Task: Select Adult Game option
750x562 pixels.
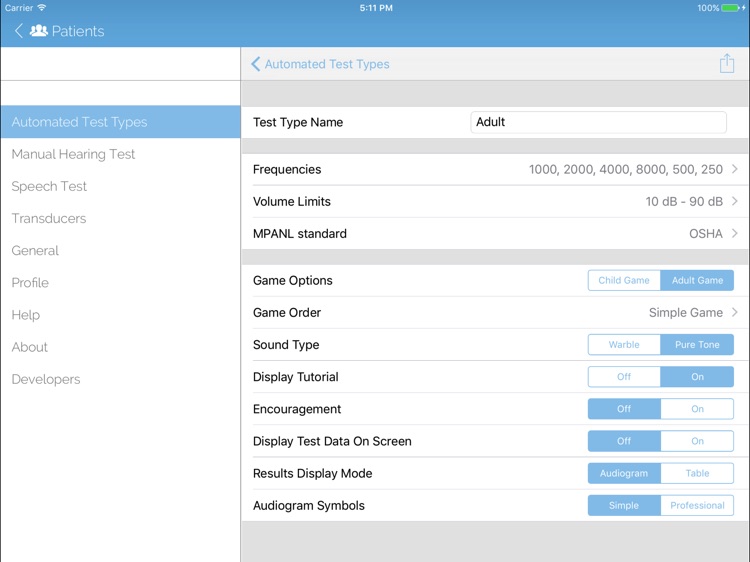Action: [x=697, y=280]
